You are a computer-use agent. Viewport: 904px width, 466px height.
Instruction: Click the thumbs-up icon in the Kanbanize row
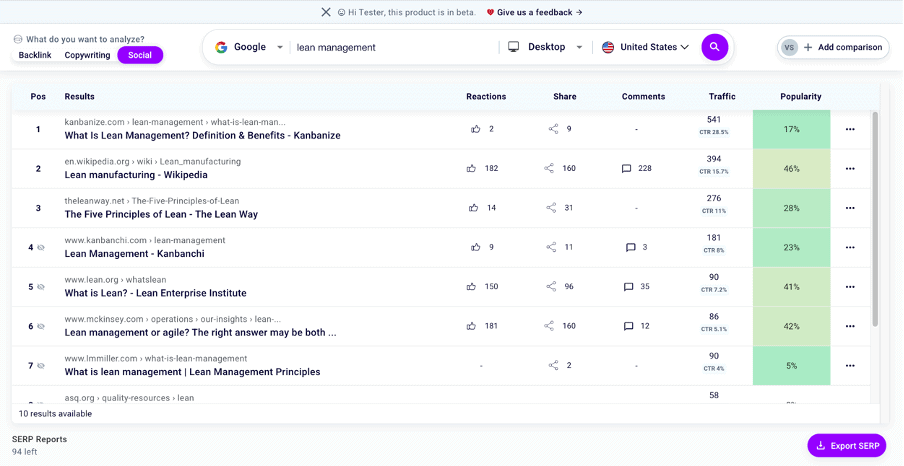click(x=476, y=129)
